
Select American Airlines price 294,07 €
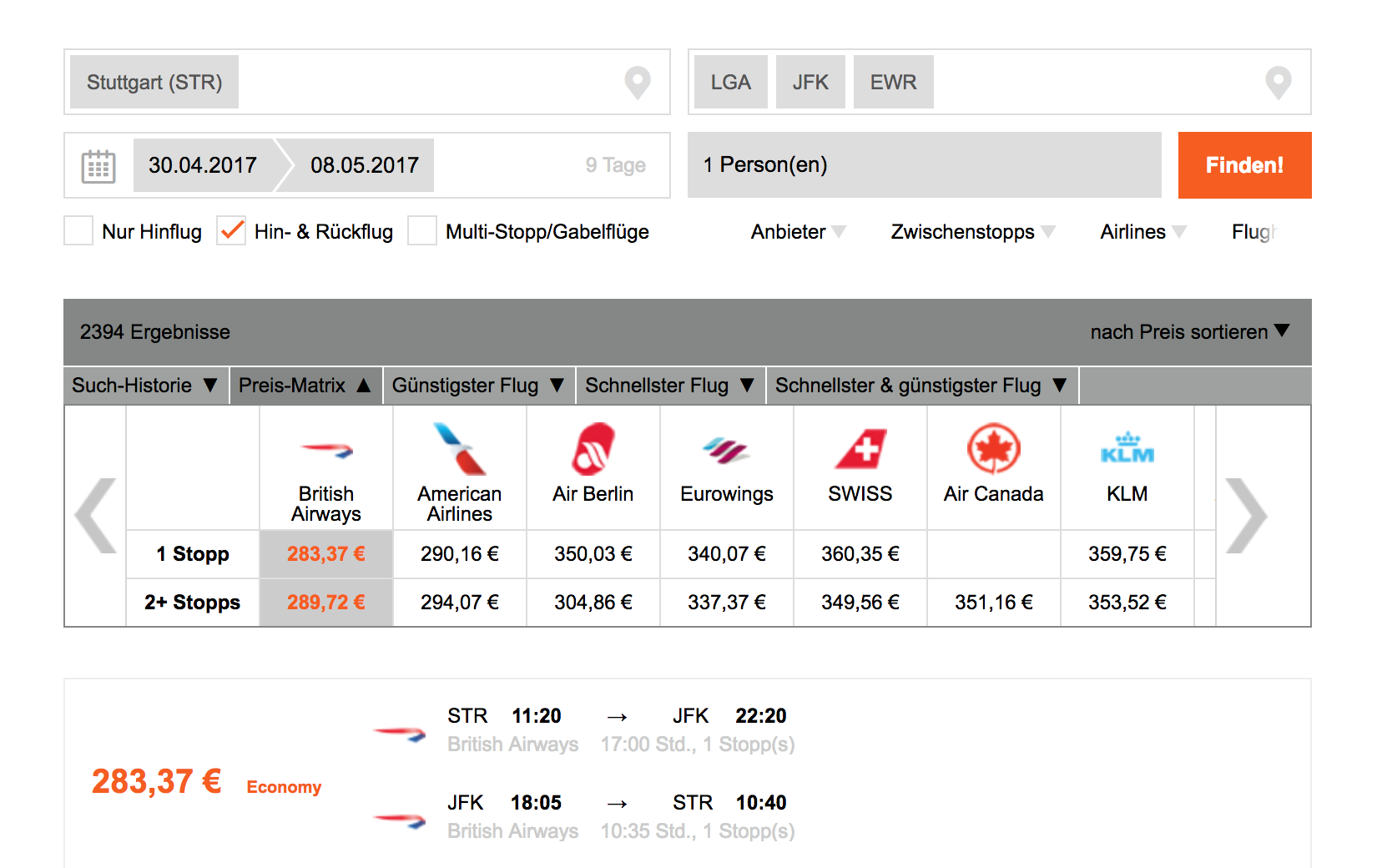click(460, 603)
